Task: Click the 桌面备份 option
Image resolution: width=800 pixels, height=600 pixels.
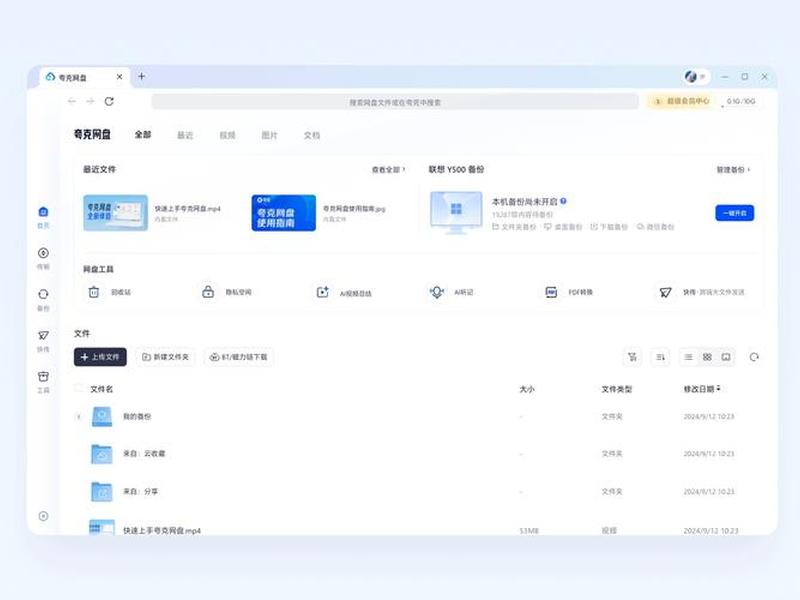Action: pyautogui.click(x=563, y=227)
